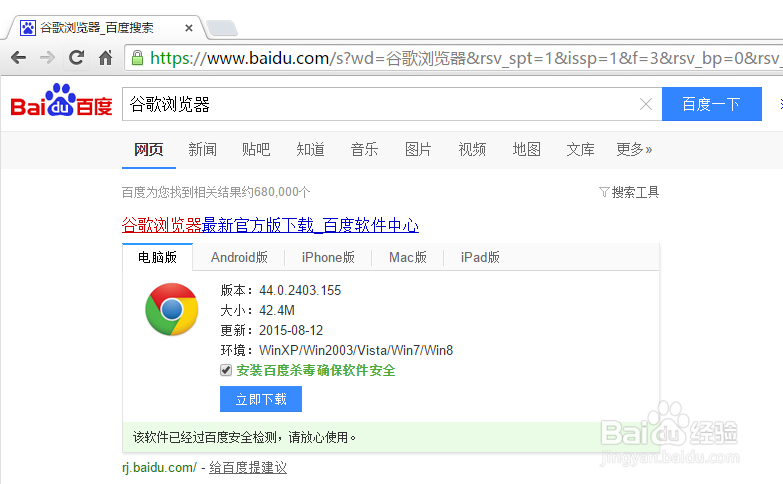Click the Chrome logo thumbnail

pyautogui.click(x=171, y=309)
